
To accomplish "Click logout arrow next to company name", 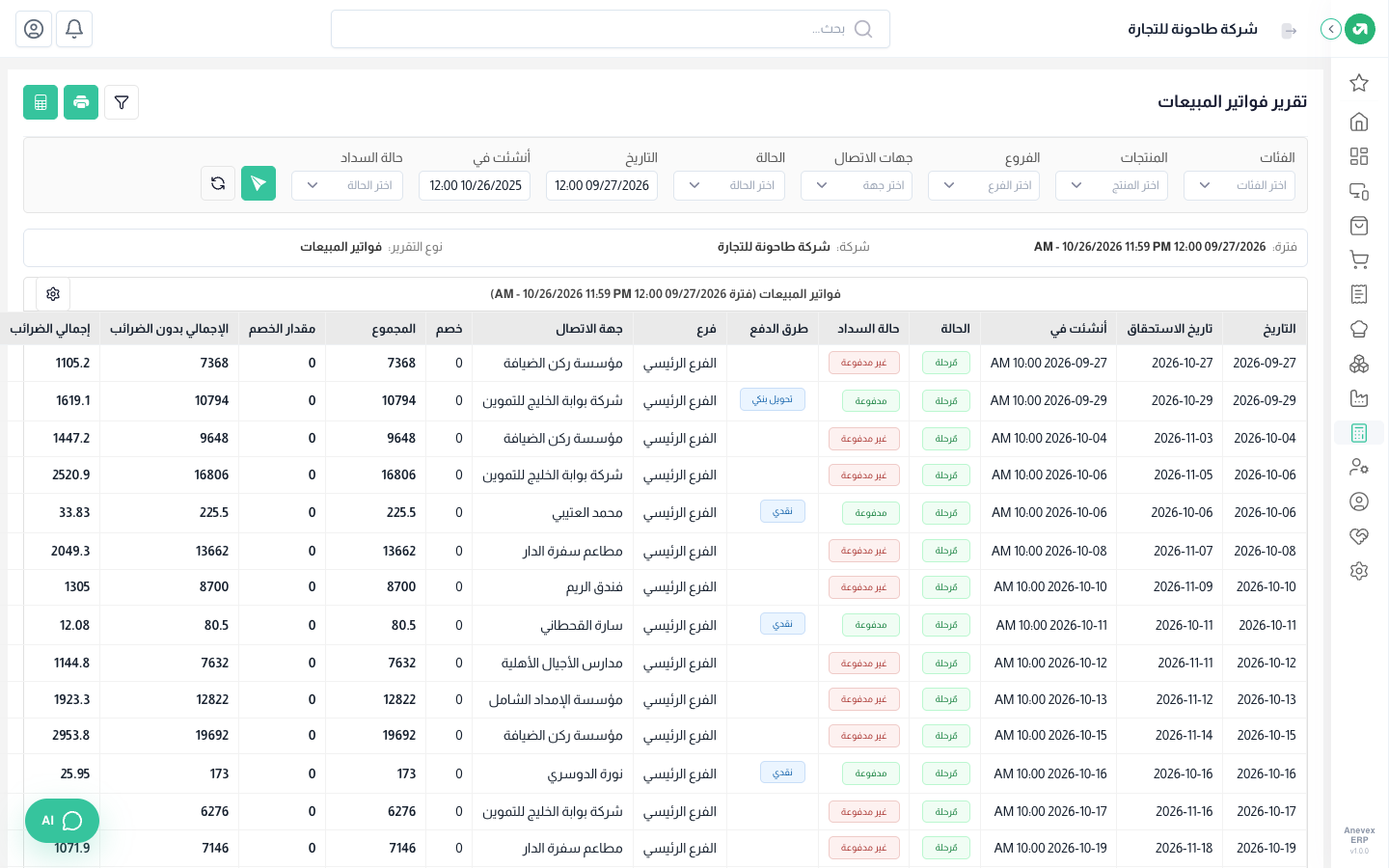I will point(1289,31).
